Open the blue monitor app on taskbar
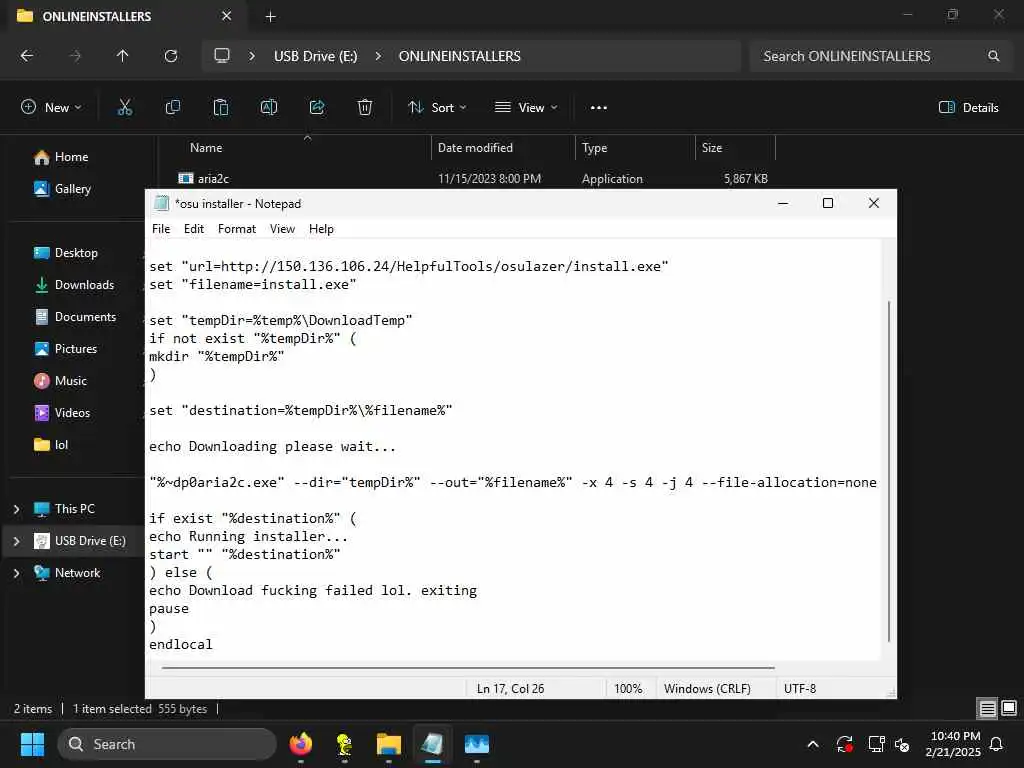Viewport: 1024px width, 768px height. point(477,744)
